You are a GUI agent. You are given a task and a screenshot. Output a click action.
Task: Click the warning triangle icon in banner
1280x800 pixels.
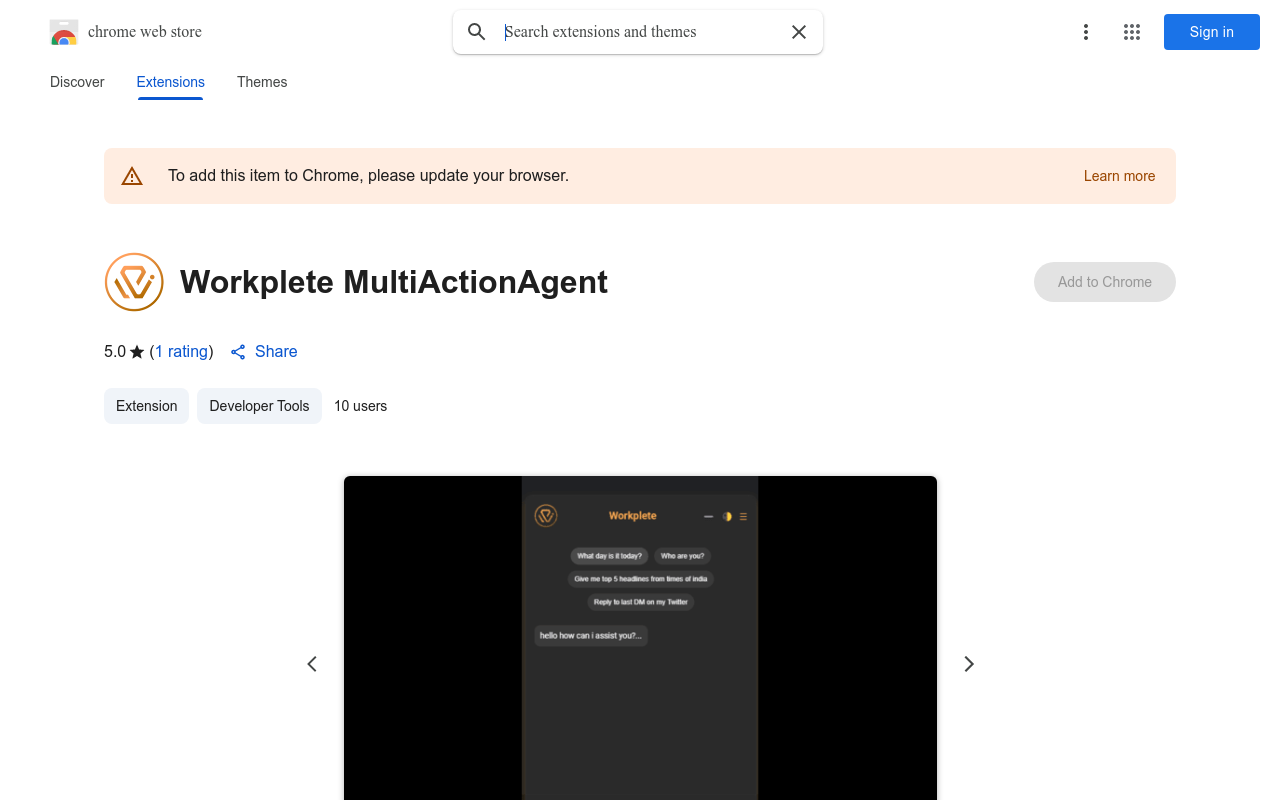click(132, 176)
